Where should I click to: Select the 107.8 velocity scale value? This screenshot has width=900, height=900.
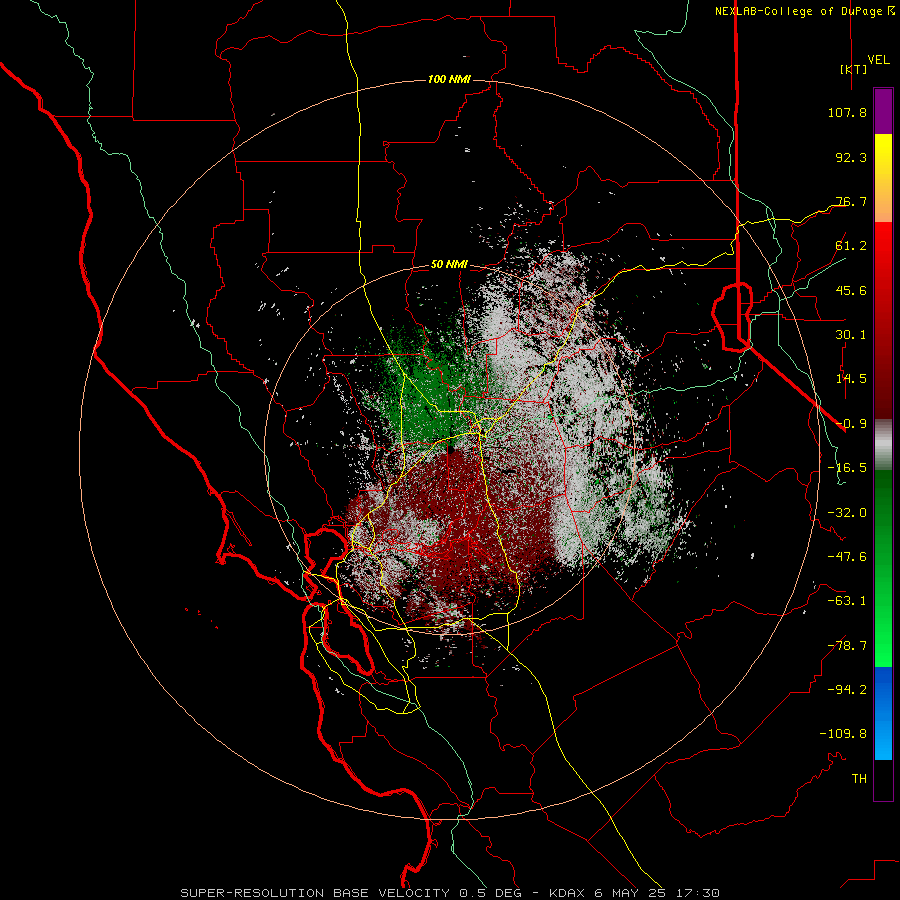click(x=847, y=112)
